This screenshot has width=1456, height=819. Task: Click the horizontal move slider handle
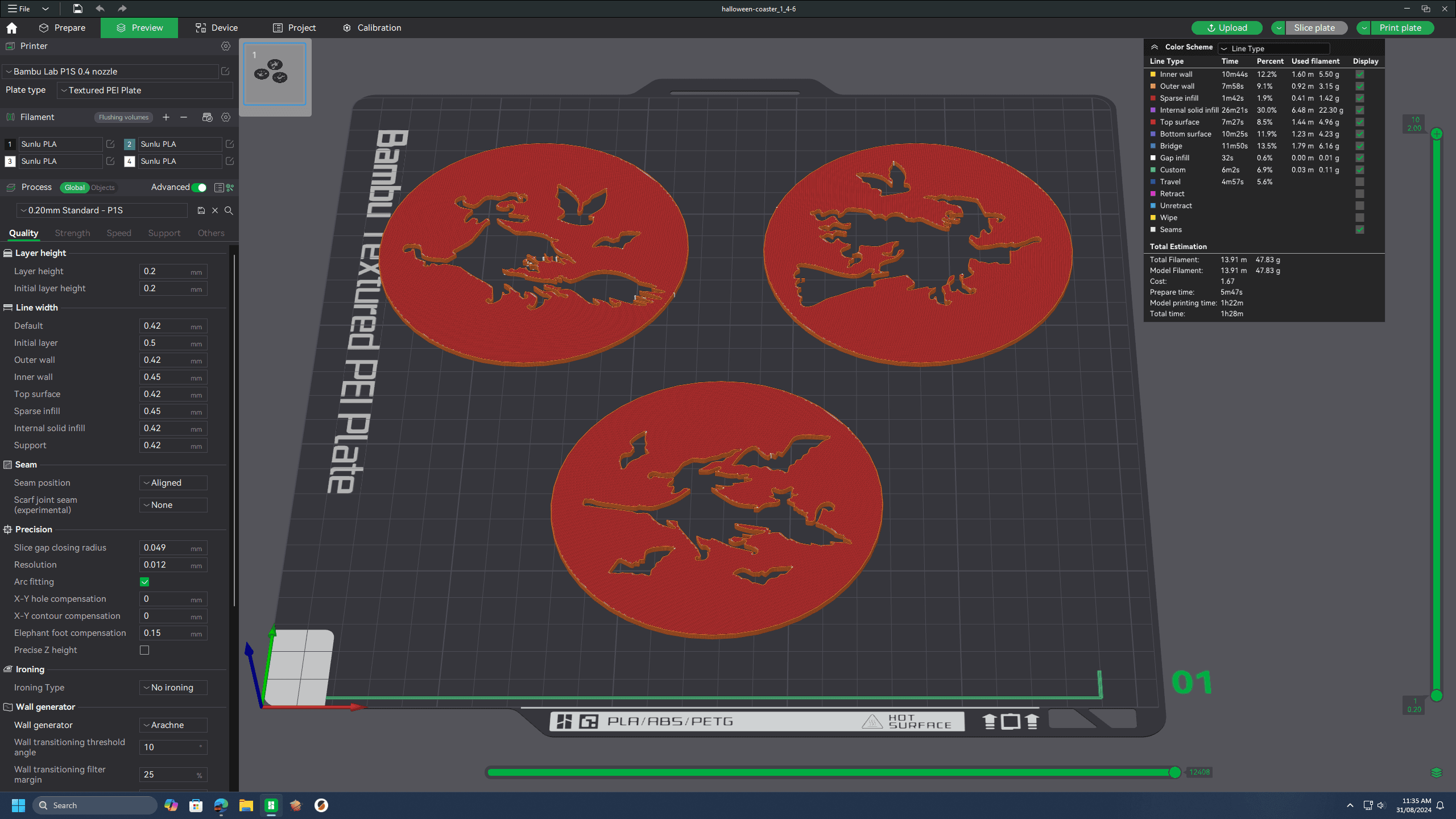[1174, 772]
